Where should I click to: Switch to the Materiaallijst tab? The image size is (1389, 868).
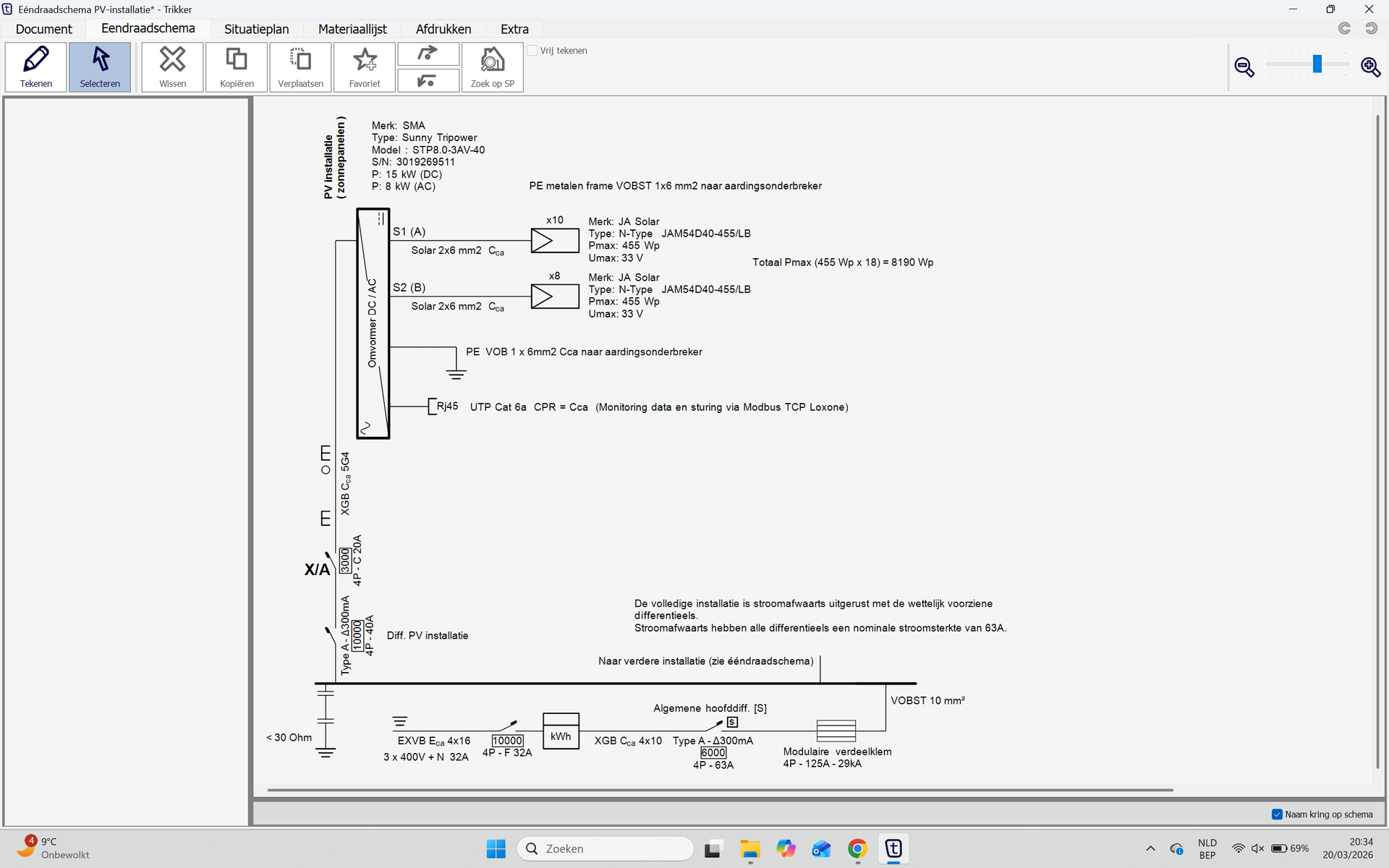[x=352, y=29]
